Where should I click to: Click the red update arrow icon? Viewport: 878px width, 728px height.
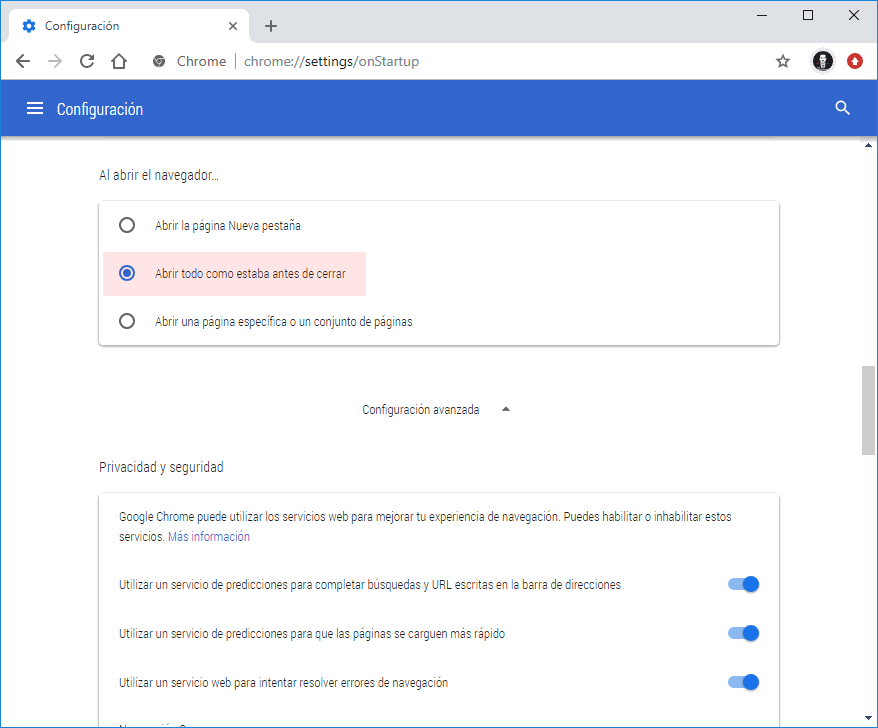pos(855,61)
